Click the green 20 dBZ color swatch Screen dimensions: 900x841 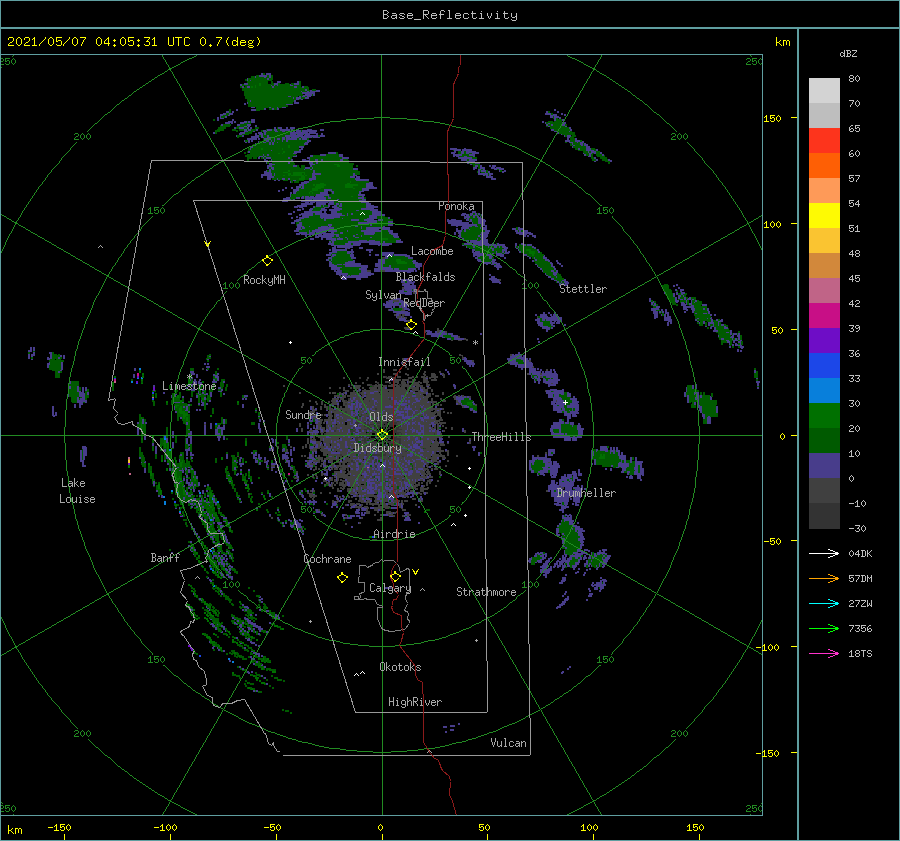click(824, 415)
